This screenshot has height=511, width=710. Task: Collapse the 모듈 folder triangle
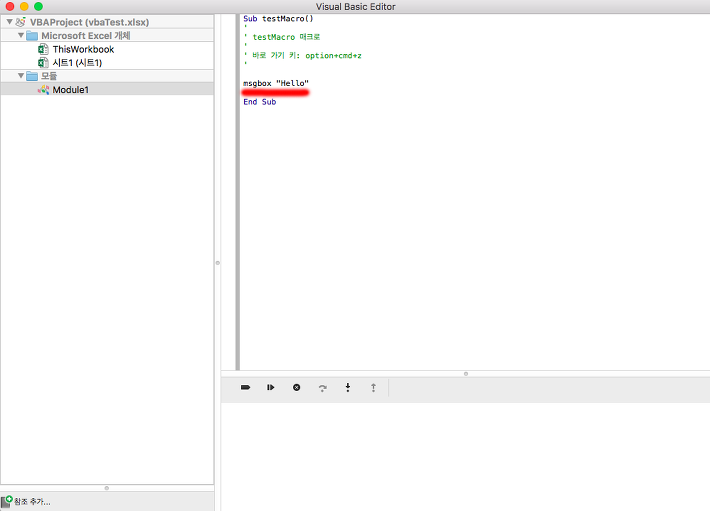(x=21, y=76)
